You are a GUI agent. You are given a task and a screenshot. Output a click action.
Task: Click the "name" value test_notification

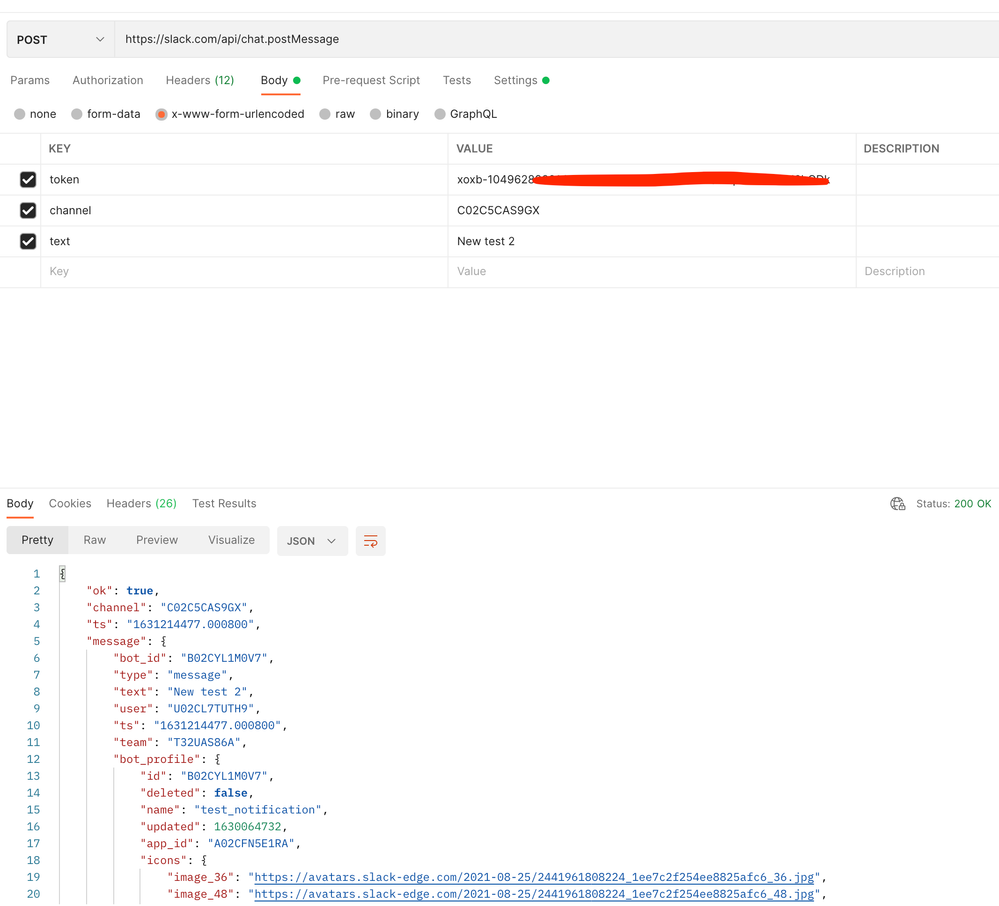click(x=257, y=810)
